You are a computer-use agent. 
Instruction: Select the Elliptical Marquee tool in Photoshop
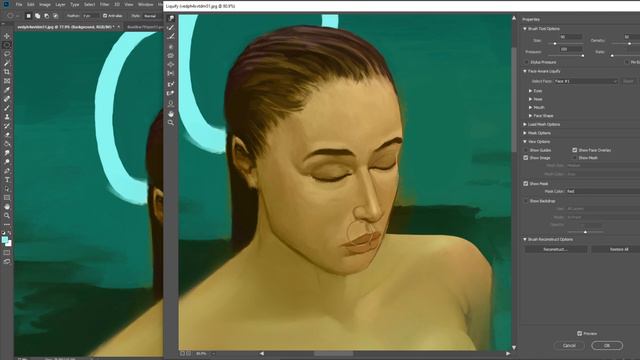(7, 45)
